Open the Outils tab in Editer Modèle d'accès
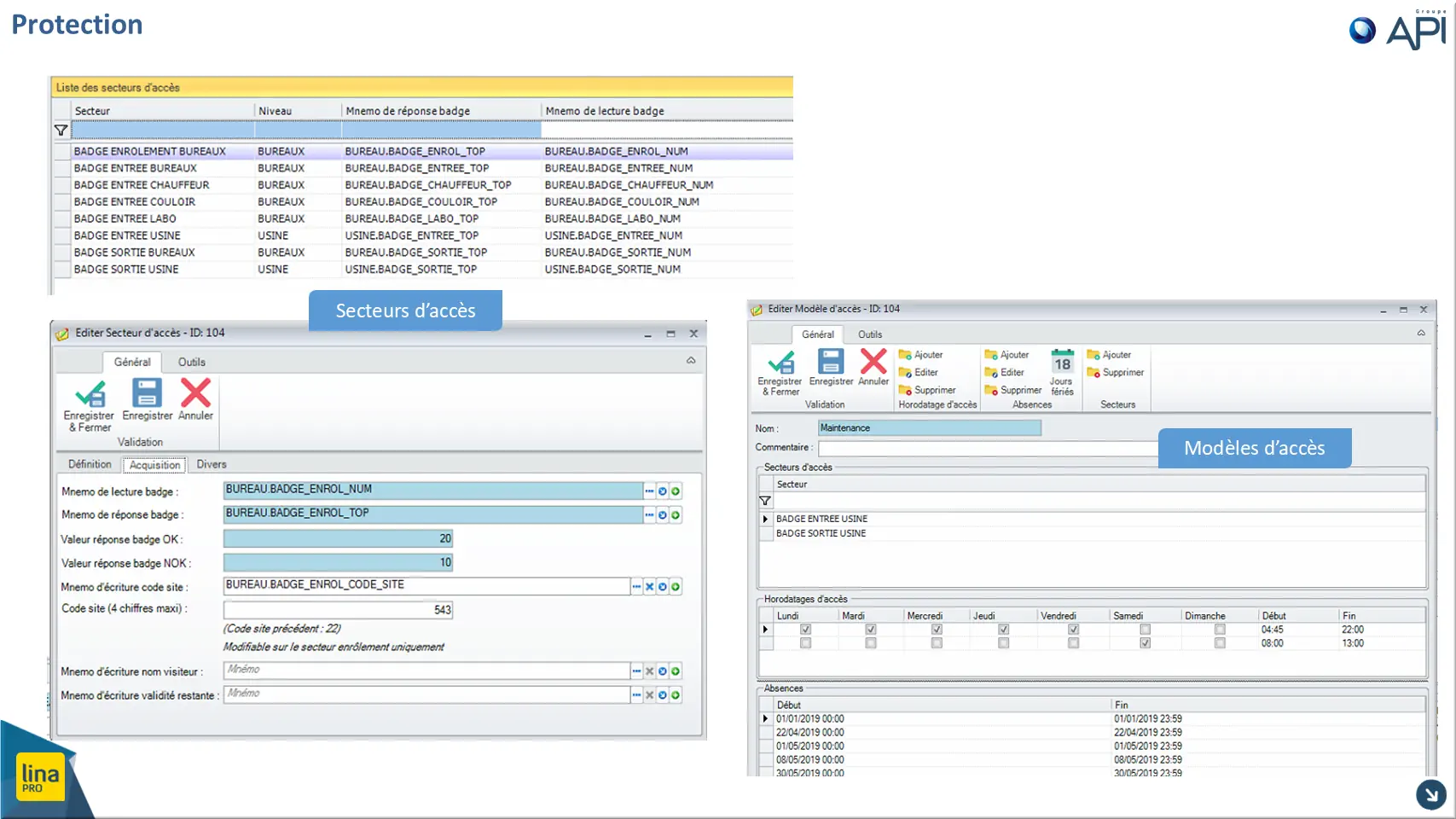Viewport: 1456px width, 819px height. pos(870,334)
